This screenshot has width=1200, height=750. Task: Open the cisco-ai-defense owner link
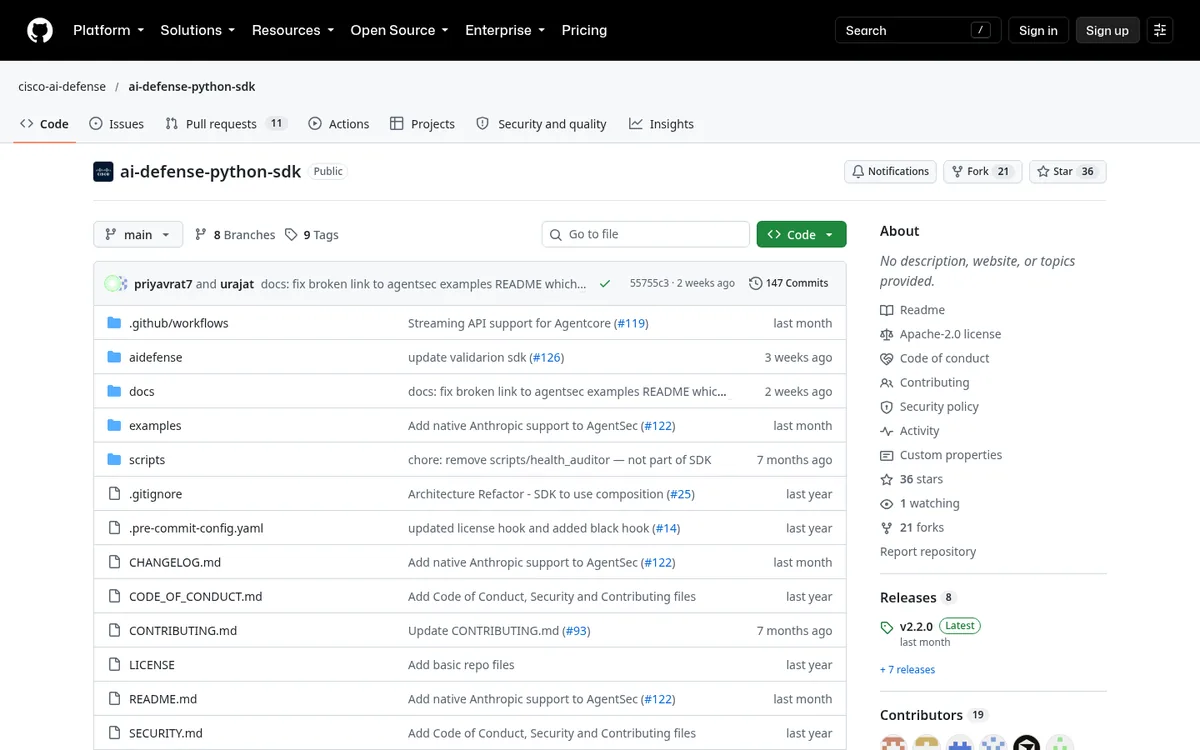(62, 86)
